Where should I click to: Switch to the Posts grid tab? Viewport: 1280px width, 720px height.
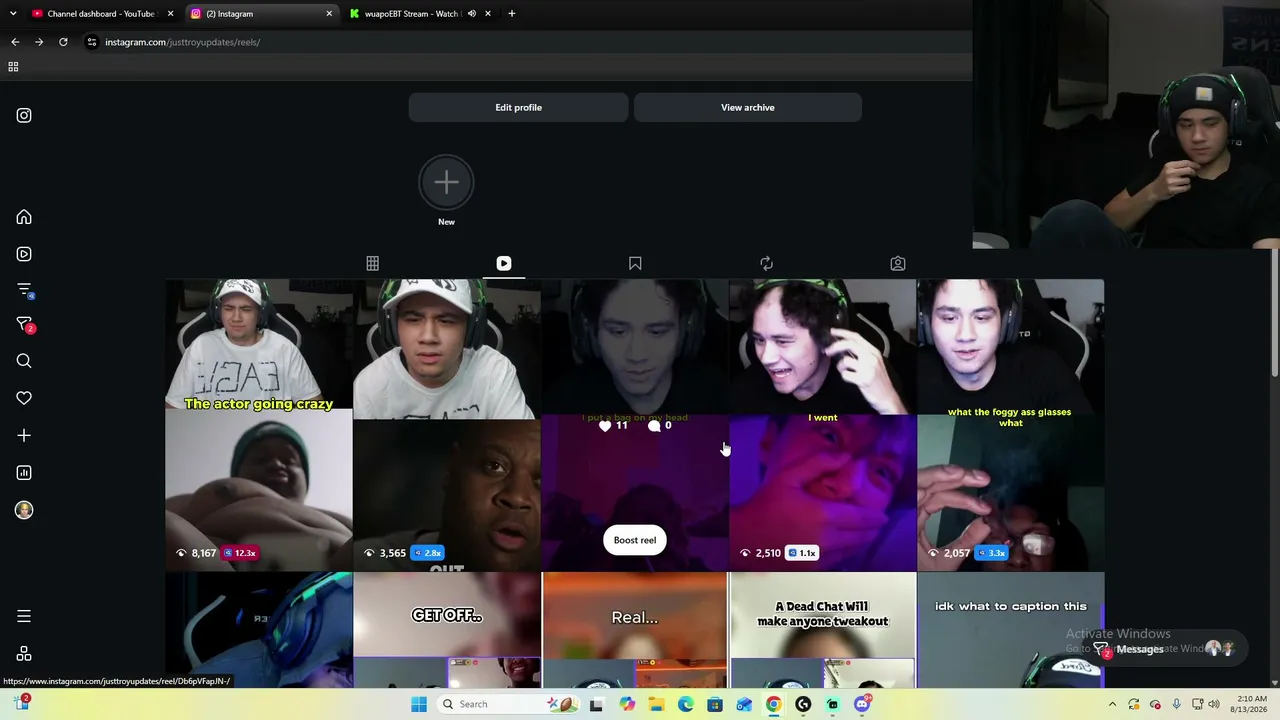tap(372, 263)
